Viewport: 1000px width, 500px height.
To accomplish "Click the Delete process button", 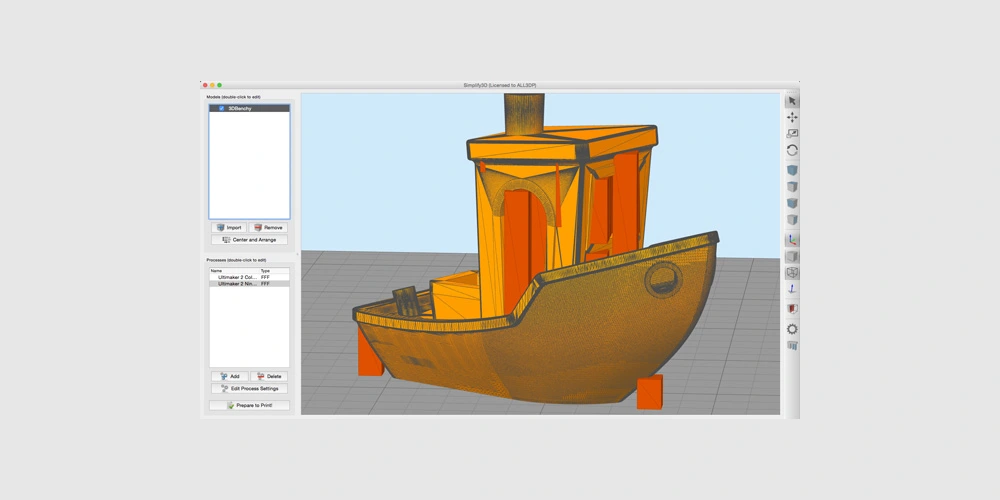I will pos(269,376).
